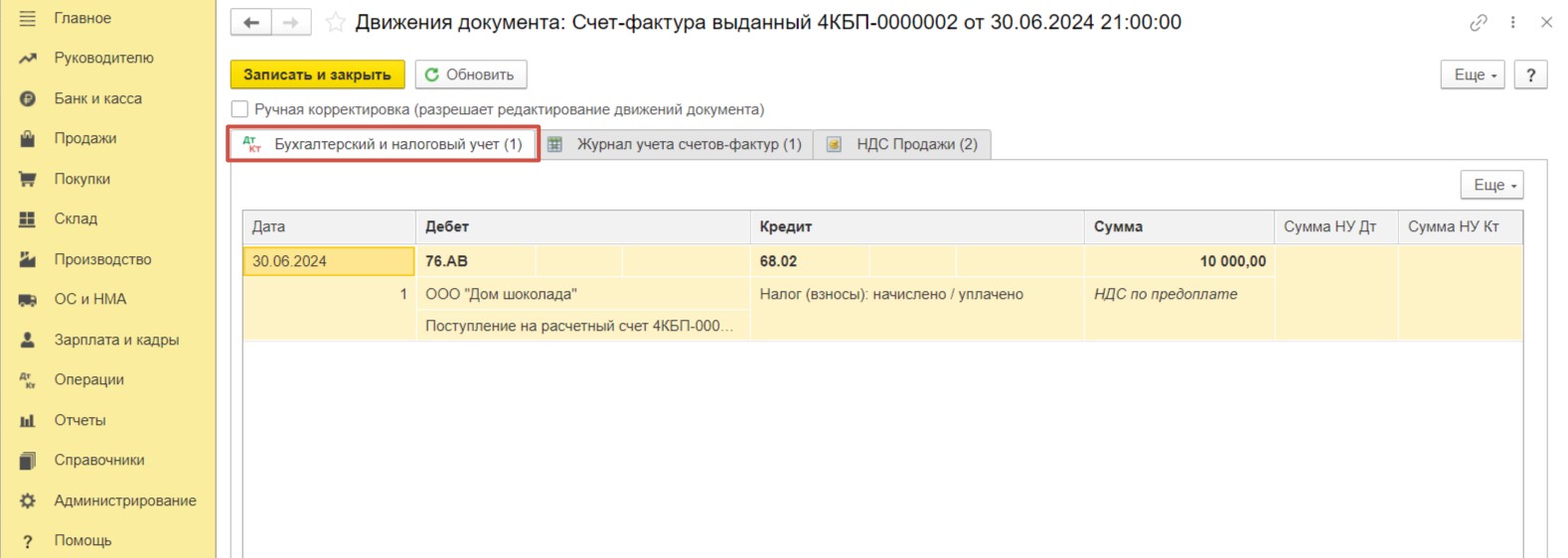This screenshot has width=1568, height=558.
Task: Expand the top Еще dropdown near help
Action: (x=1474, y=74)
